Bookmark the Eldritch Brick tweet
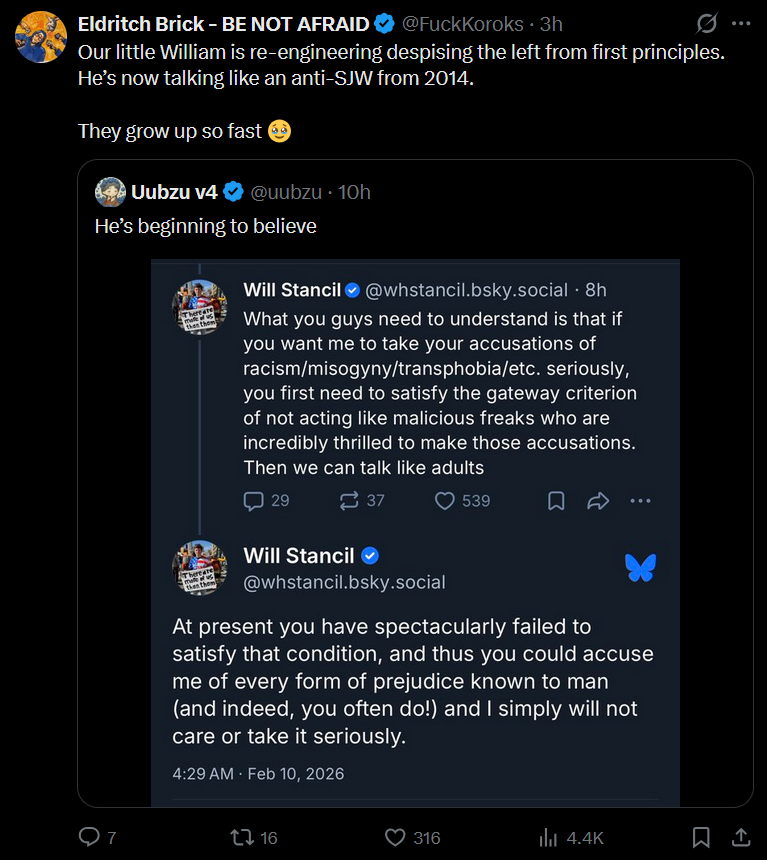This screenshot has width=767, height=860. (702, 837)
